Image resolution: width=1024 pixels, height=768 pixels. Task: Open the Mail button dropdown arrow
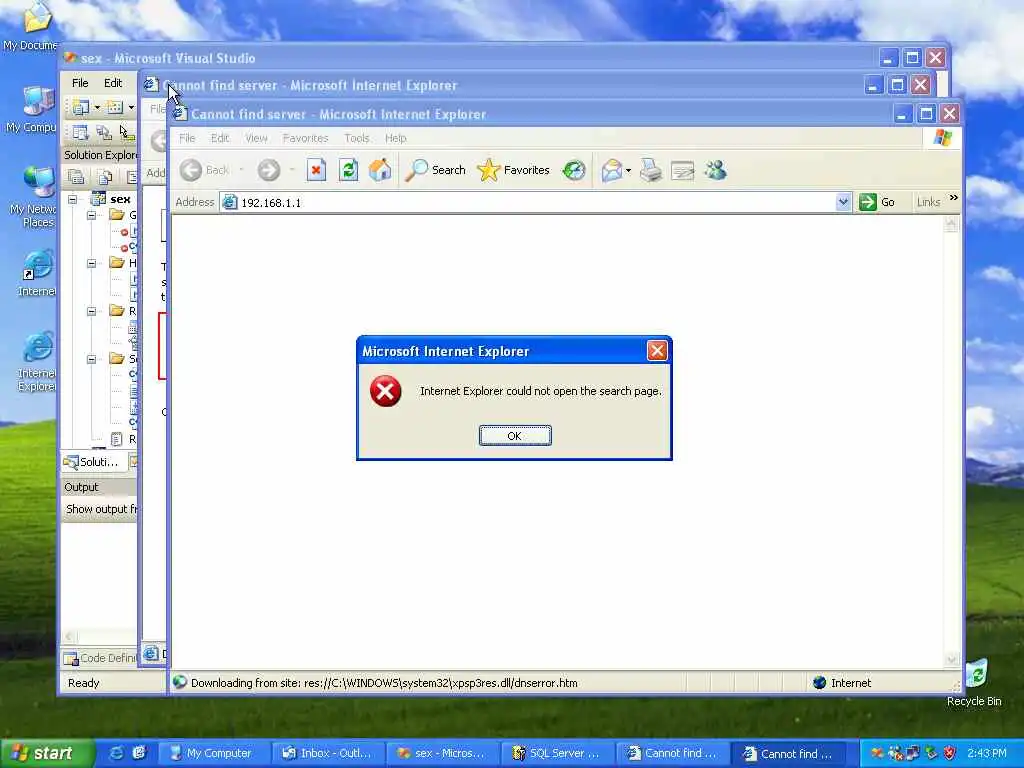pos(628,171)
